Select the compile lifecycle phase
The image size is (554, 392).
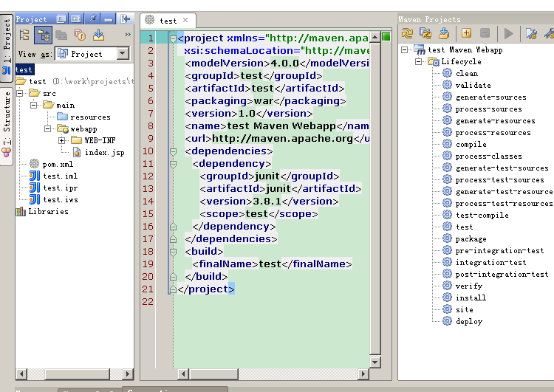pos(464,144)
